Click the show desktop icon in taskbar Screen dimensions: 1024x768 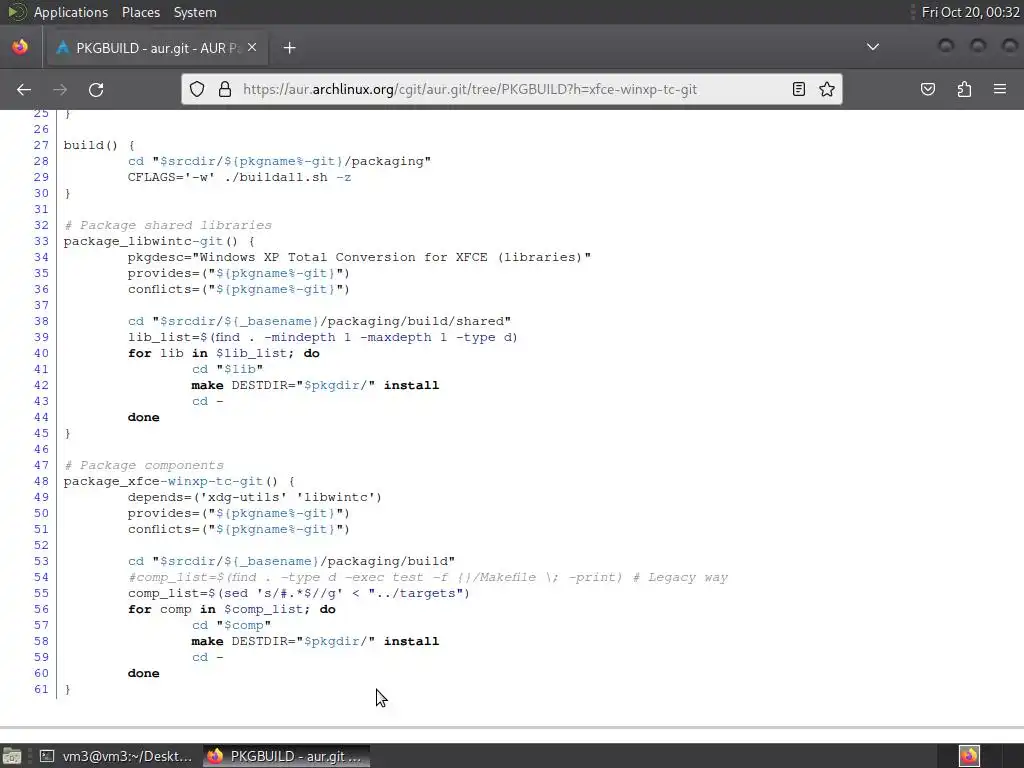point(12,756)
